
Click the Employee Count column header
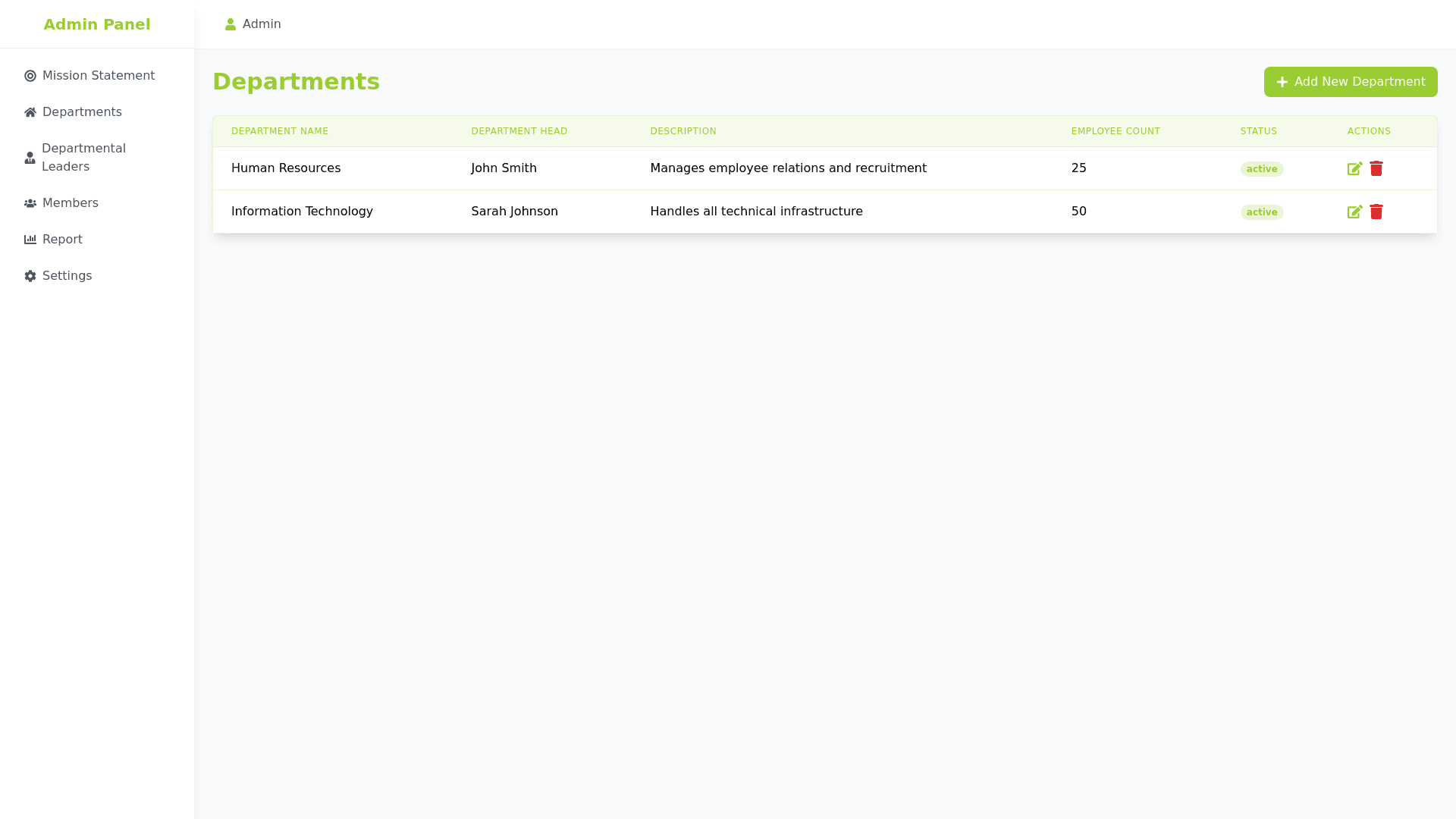1115,131
